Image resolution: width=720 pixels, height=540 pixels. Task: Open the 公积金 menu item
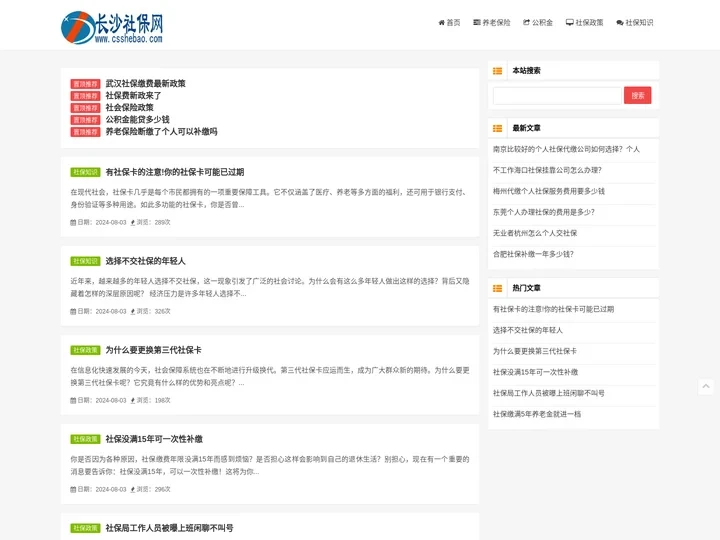tap(538, 22)
